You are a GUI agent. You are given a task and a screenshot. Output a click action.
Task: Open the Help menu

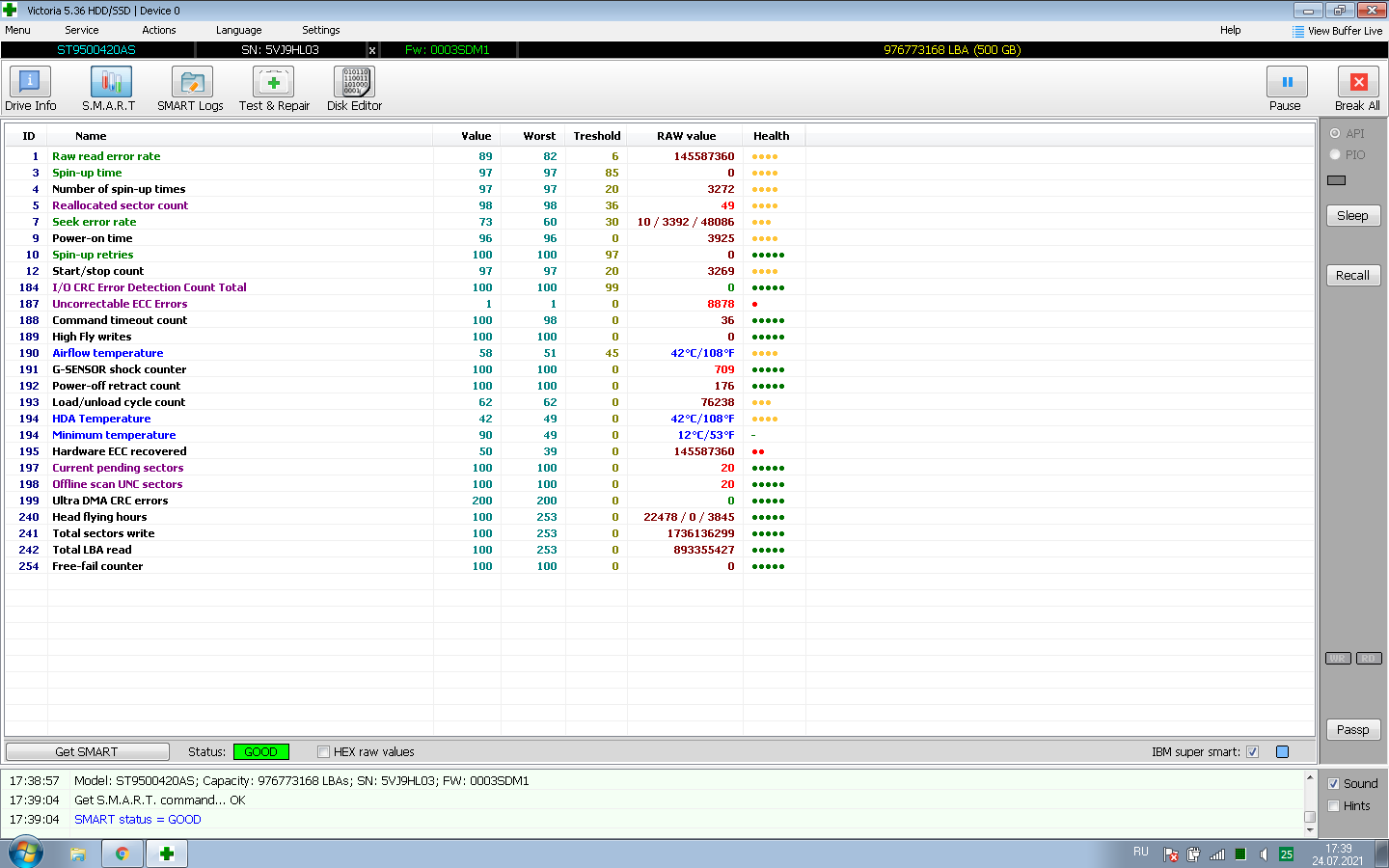click(1231, 31)
